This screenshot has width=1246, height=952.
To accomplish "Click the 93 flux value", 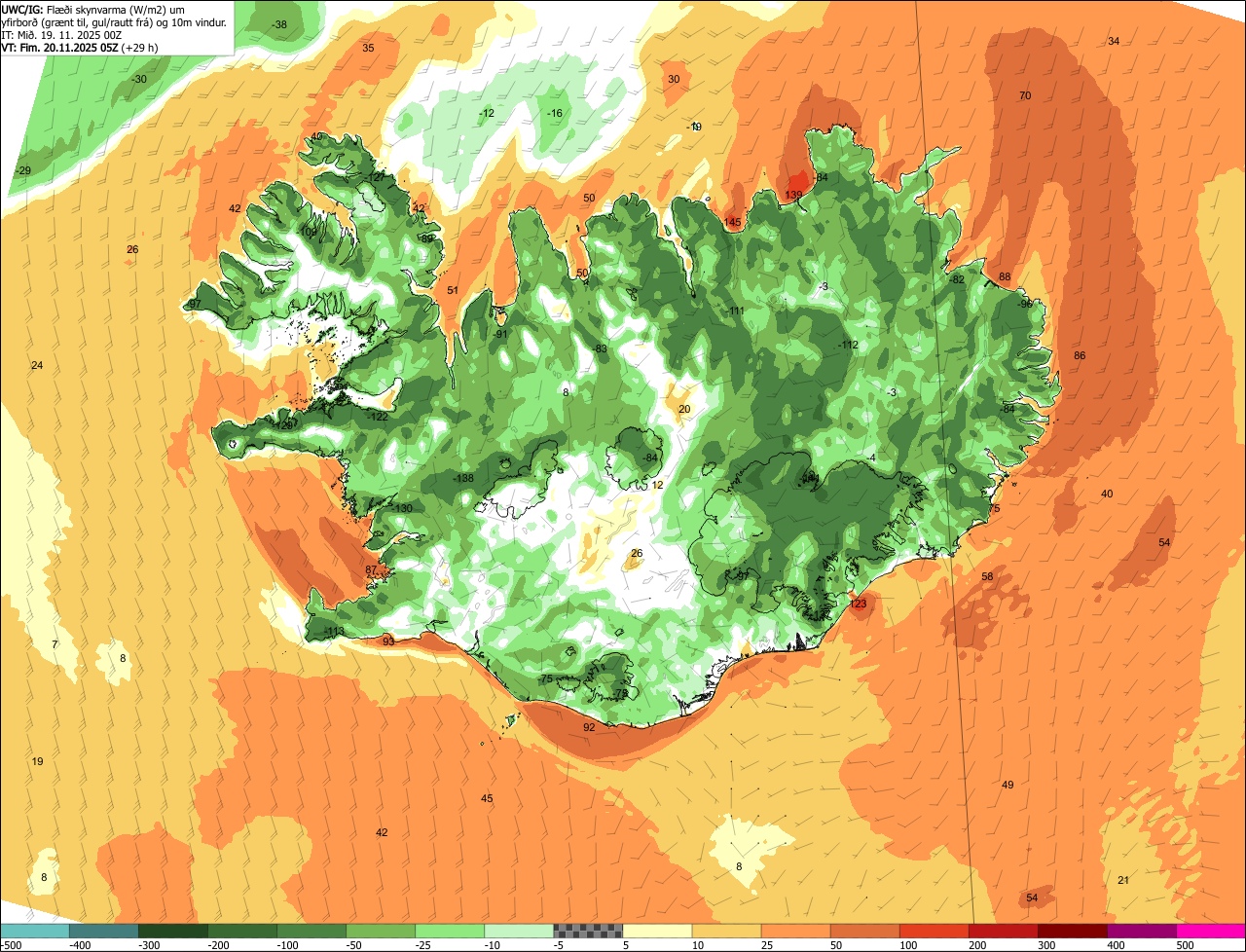I will click(x=388, y=641).
